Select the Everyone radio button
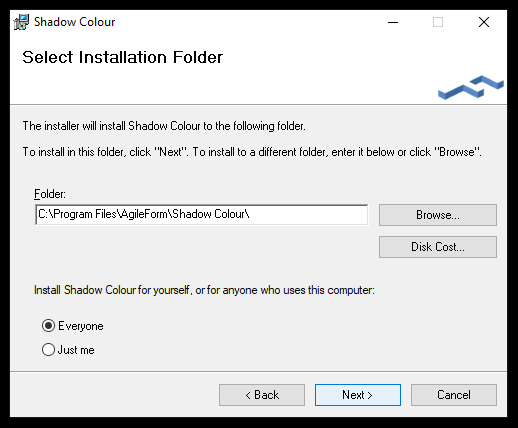The height and width of the screenshot is (428, 518). (x=48, y=326)
